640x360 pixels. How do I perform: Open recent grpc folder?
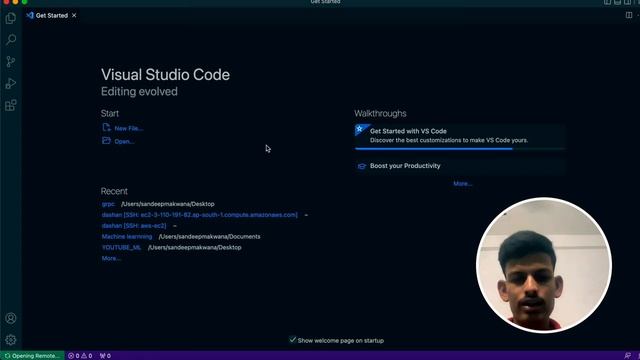click(109, 204)
